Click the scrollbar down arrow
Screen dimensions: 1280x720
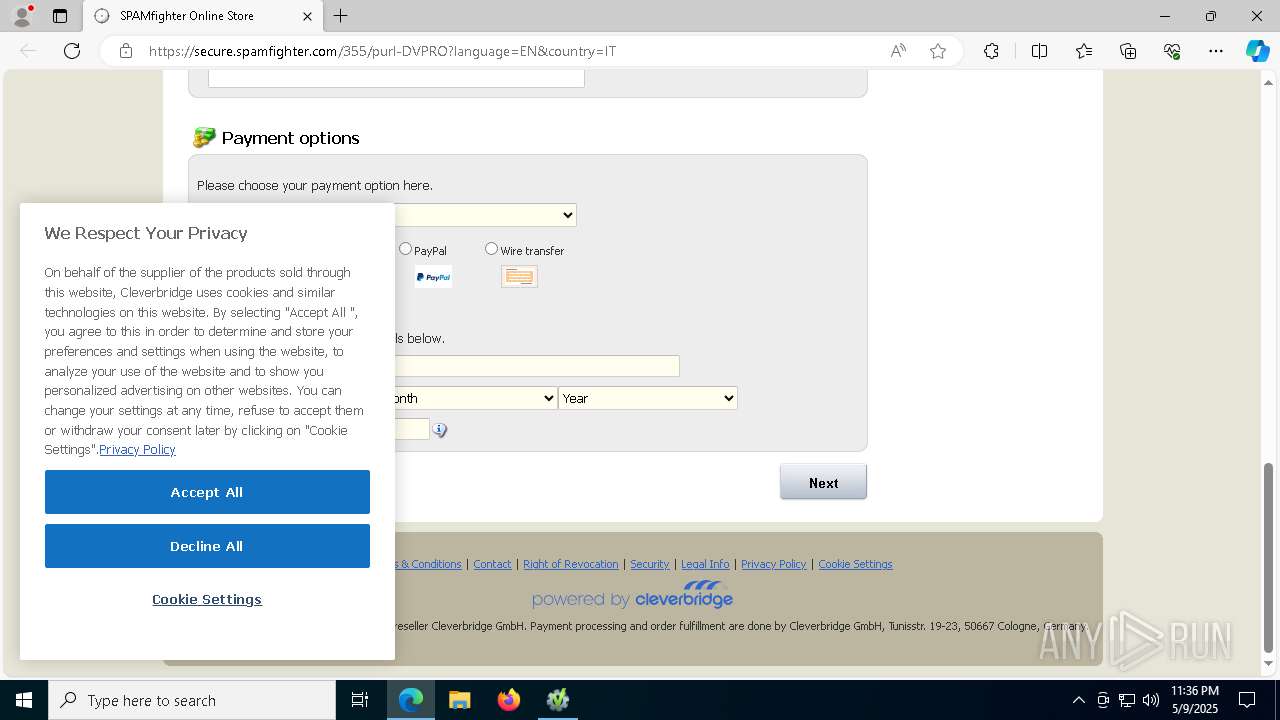tap(1269, 664)
